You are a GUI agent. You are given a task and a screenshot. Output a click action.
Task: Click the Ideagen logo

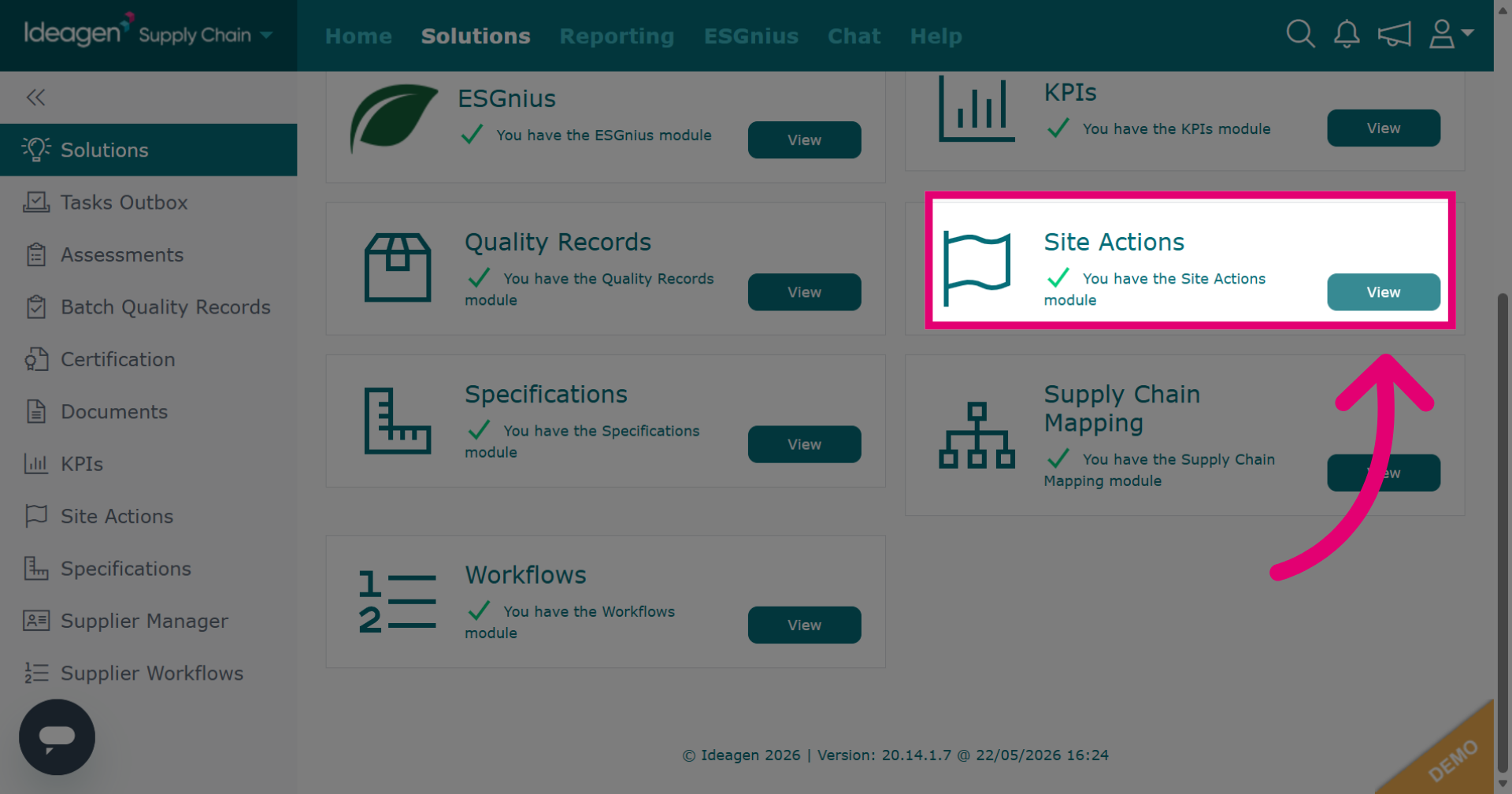tap(78, 32)
